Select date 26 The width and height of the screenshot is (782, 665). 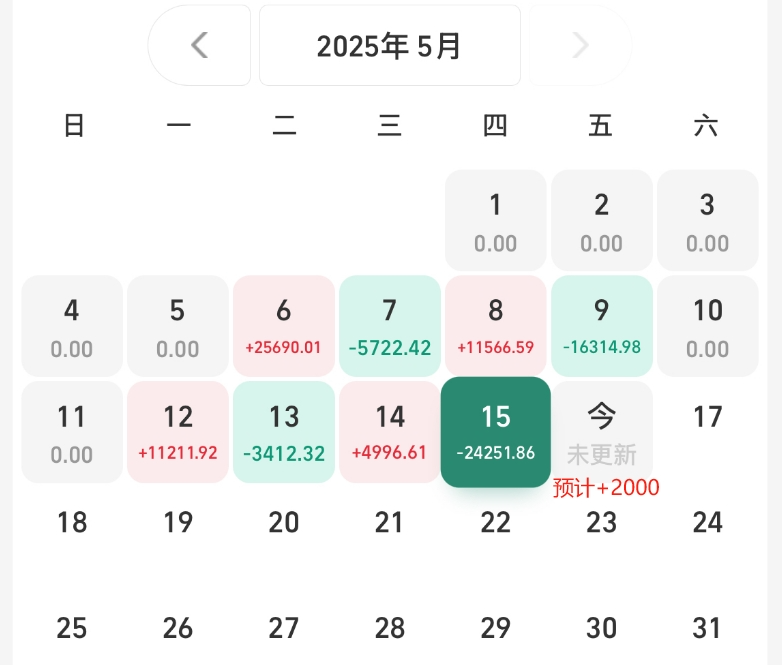click(x=178, y=628)
